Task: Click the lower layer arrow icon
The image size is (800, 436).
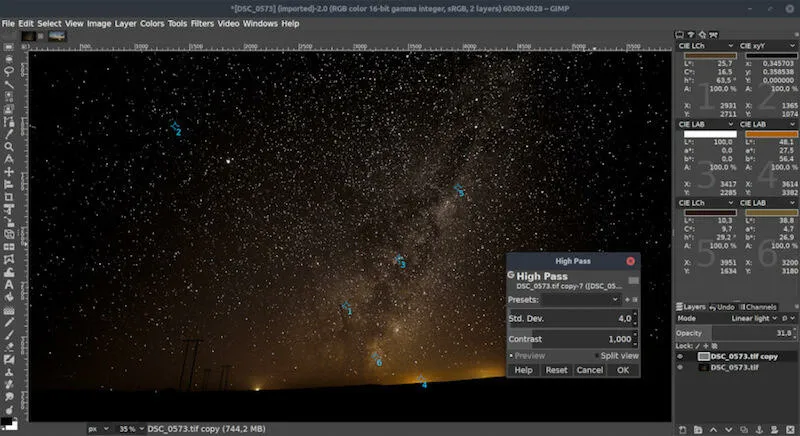Action: [727, 428]
